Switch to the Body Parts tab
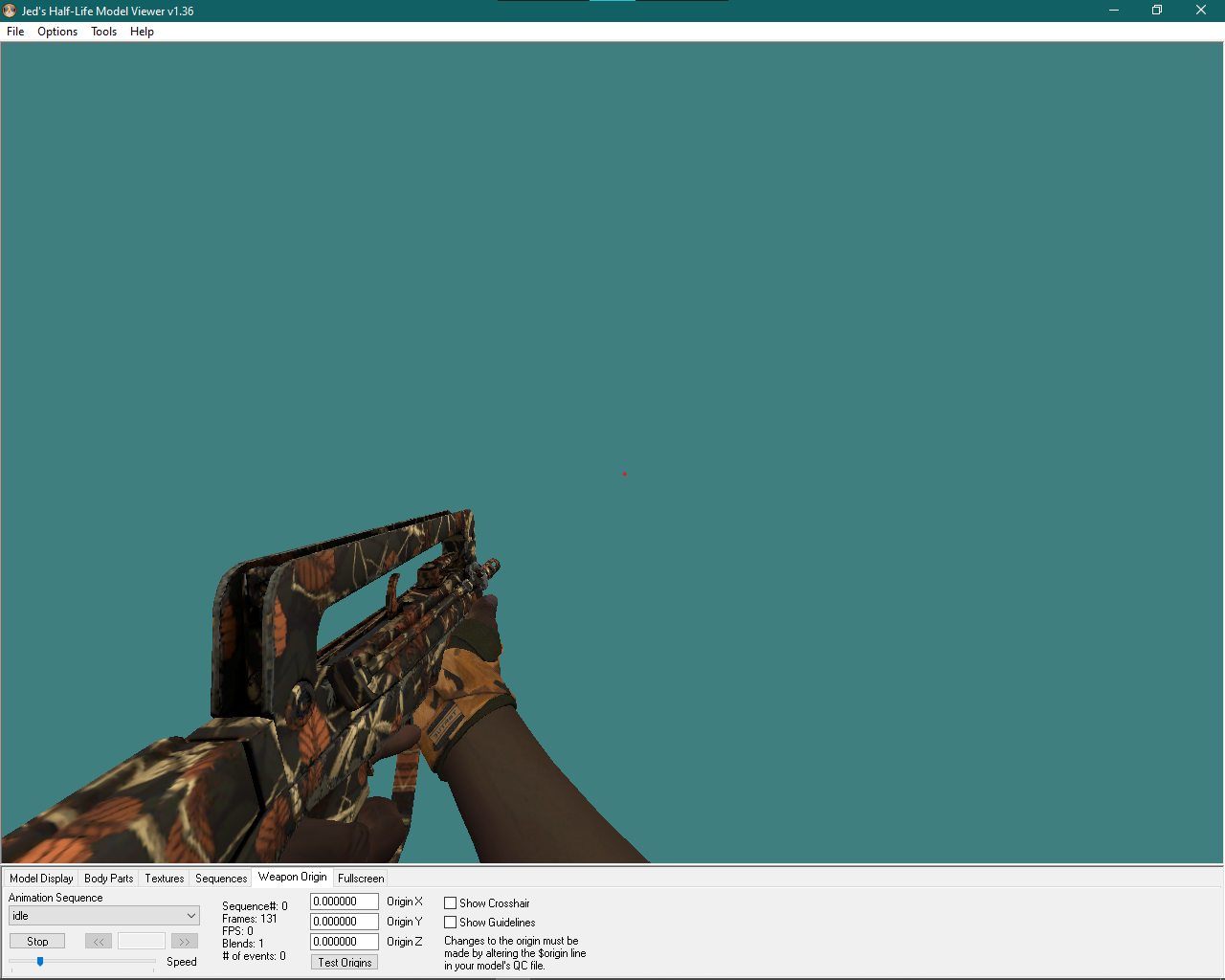The width and height of the screenshot is (1225, 980). coord(108,878)
